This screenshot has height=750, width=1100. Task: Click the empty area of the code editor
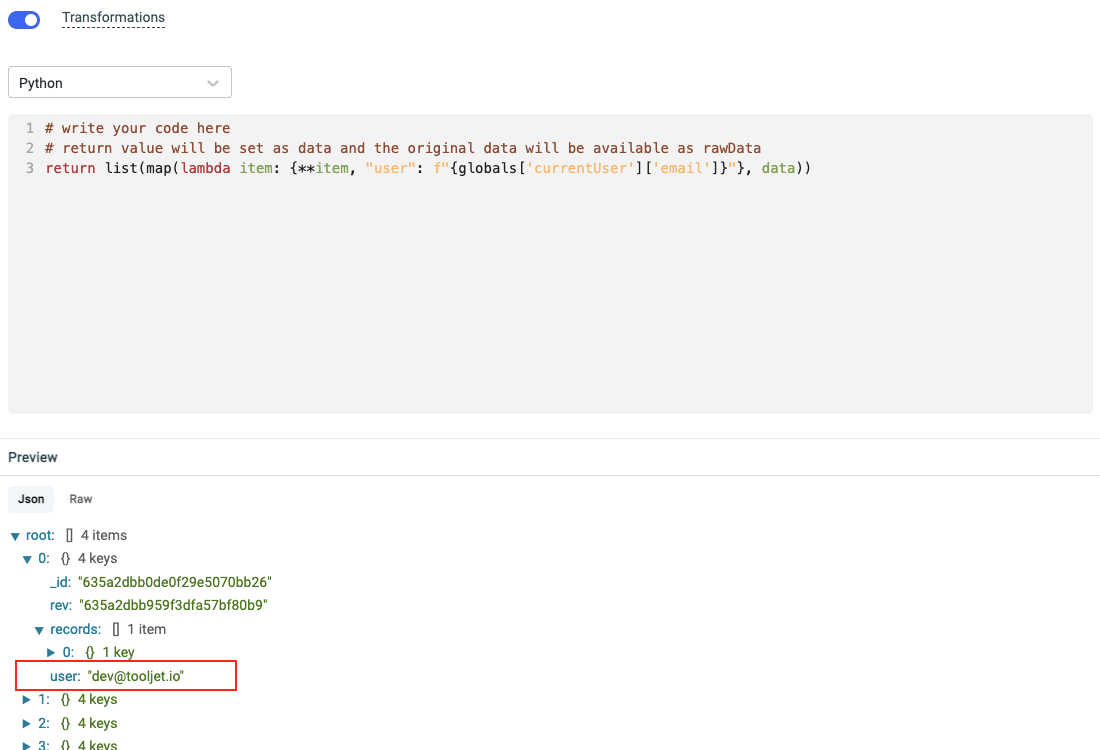(x=550, y=300)
